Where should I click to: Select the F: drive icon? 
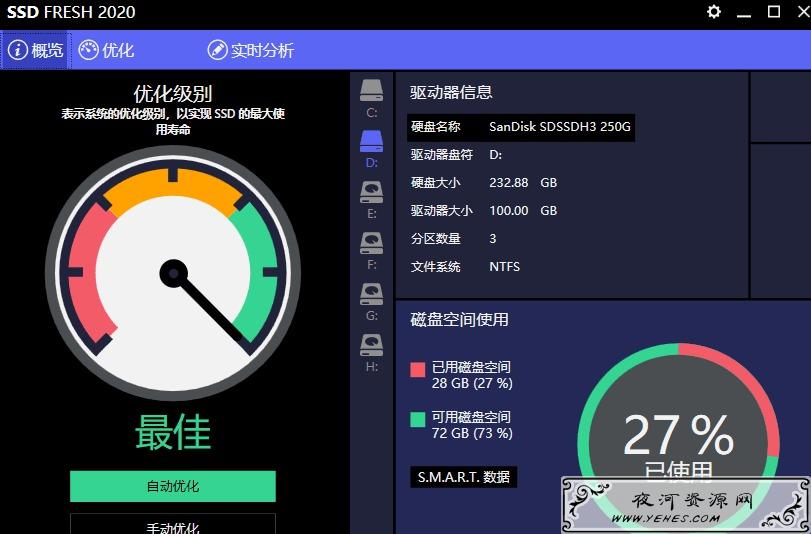[x=371, y=243]
